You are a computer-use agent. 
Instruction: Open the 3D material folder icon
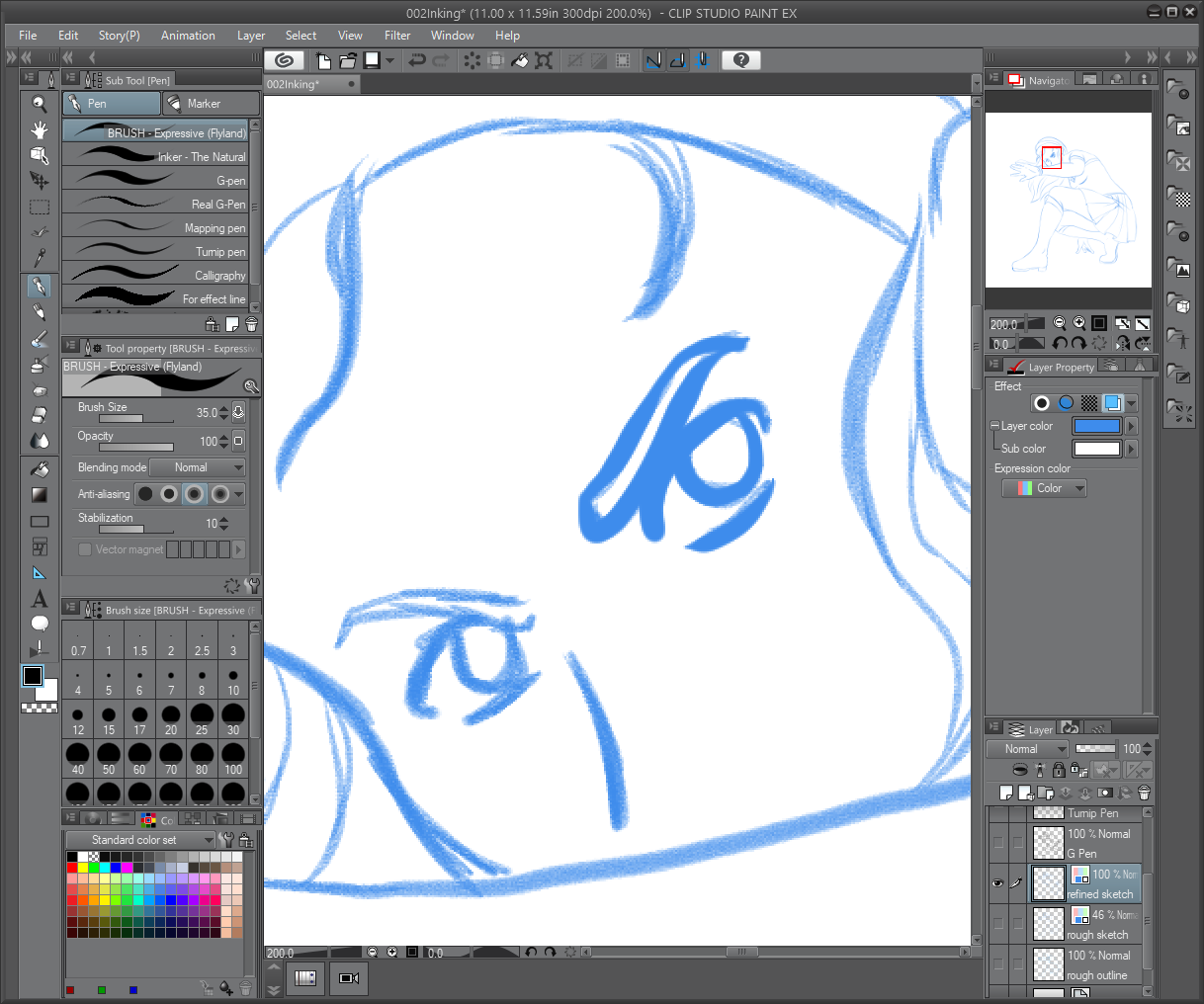click(x=1177, y=302)
